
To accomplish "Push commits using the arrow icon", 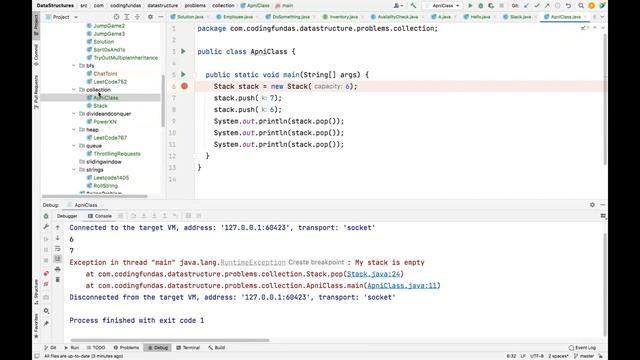I will coord(547,6).
